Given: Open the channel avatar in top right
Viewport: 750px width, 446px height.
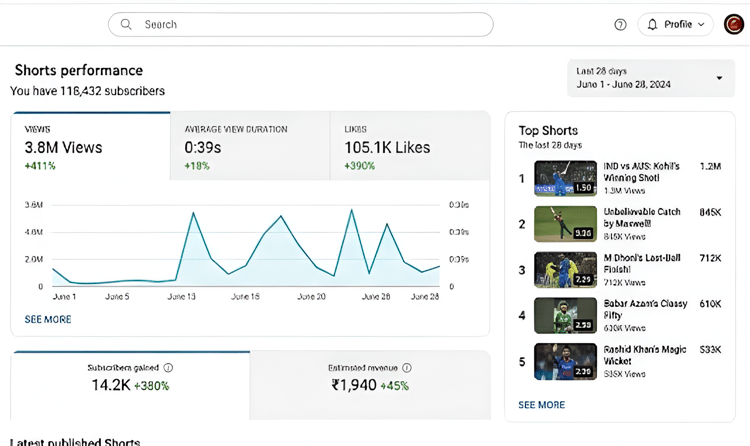Looking at the screenshot, I should (x=733, y=24).
